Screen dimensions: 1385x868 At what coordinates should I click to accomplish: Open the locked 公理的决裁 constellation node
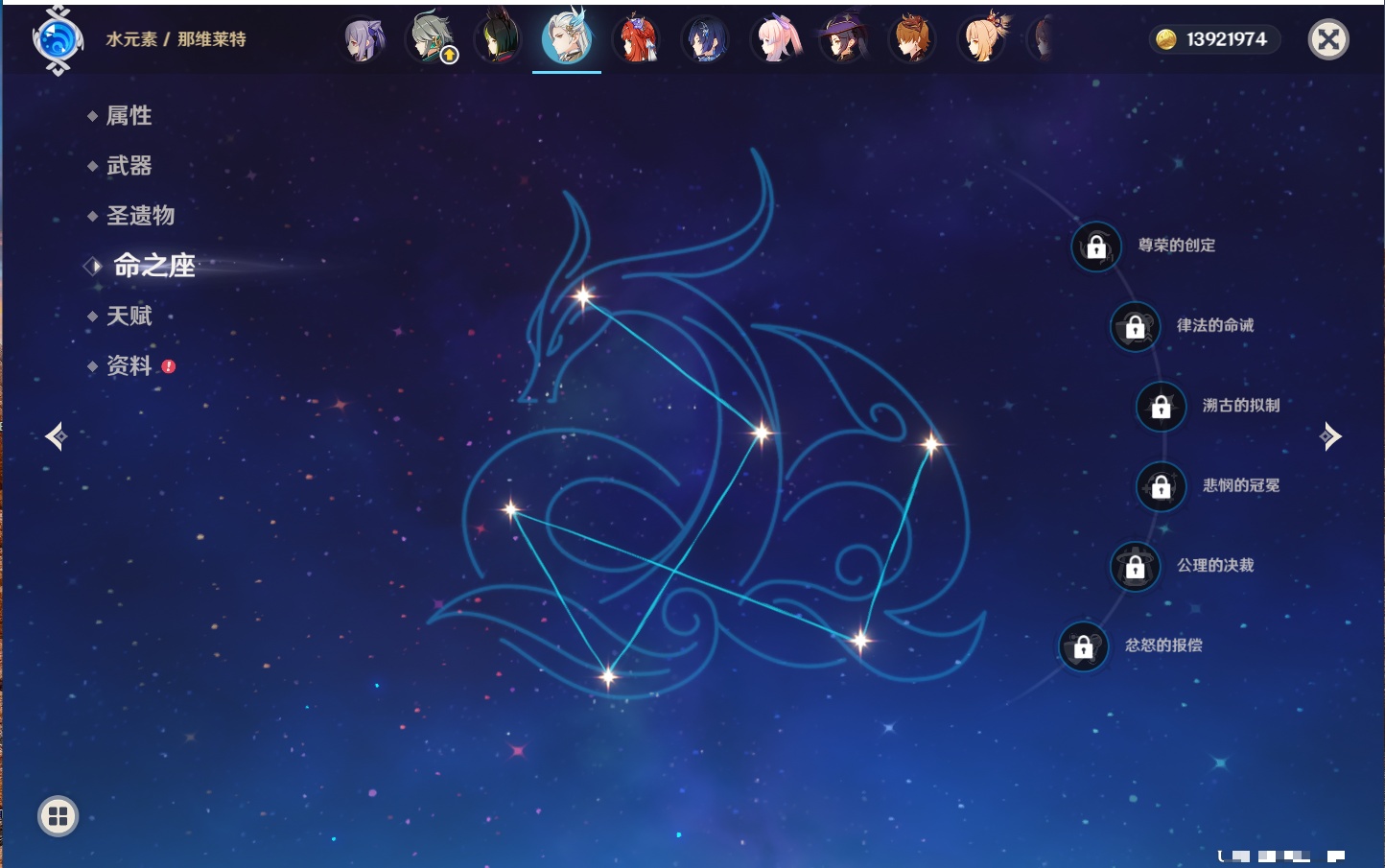point(1136,567)
